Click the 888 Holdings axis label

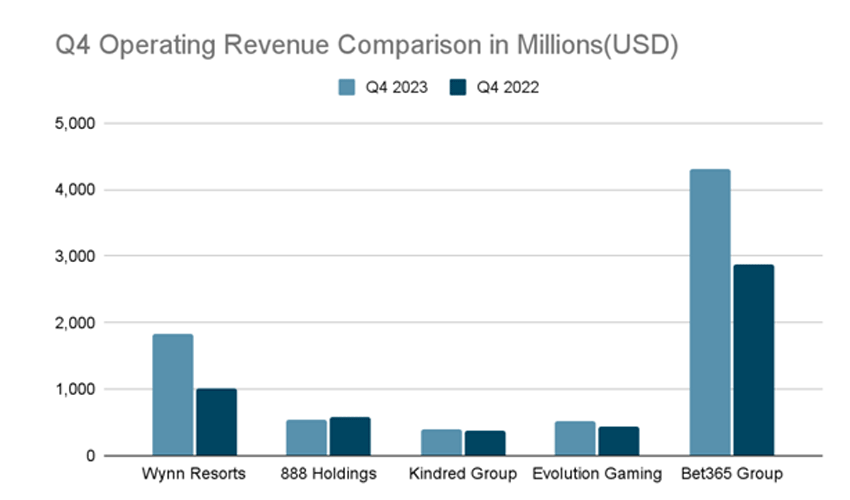tap(329, 473)
